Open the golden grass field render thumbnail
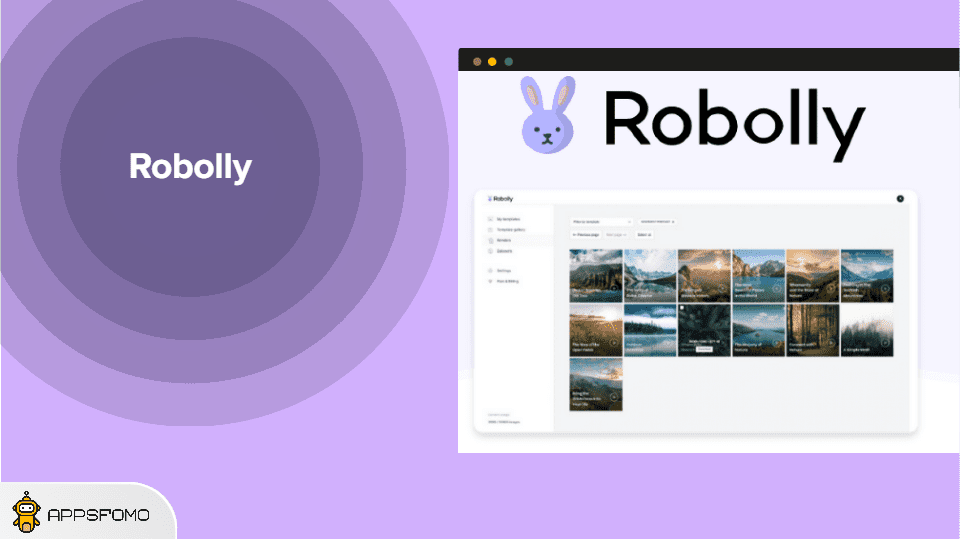Image resolution: width=960 pixels, height=539 pixels. coord(596,330)
